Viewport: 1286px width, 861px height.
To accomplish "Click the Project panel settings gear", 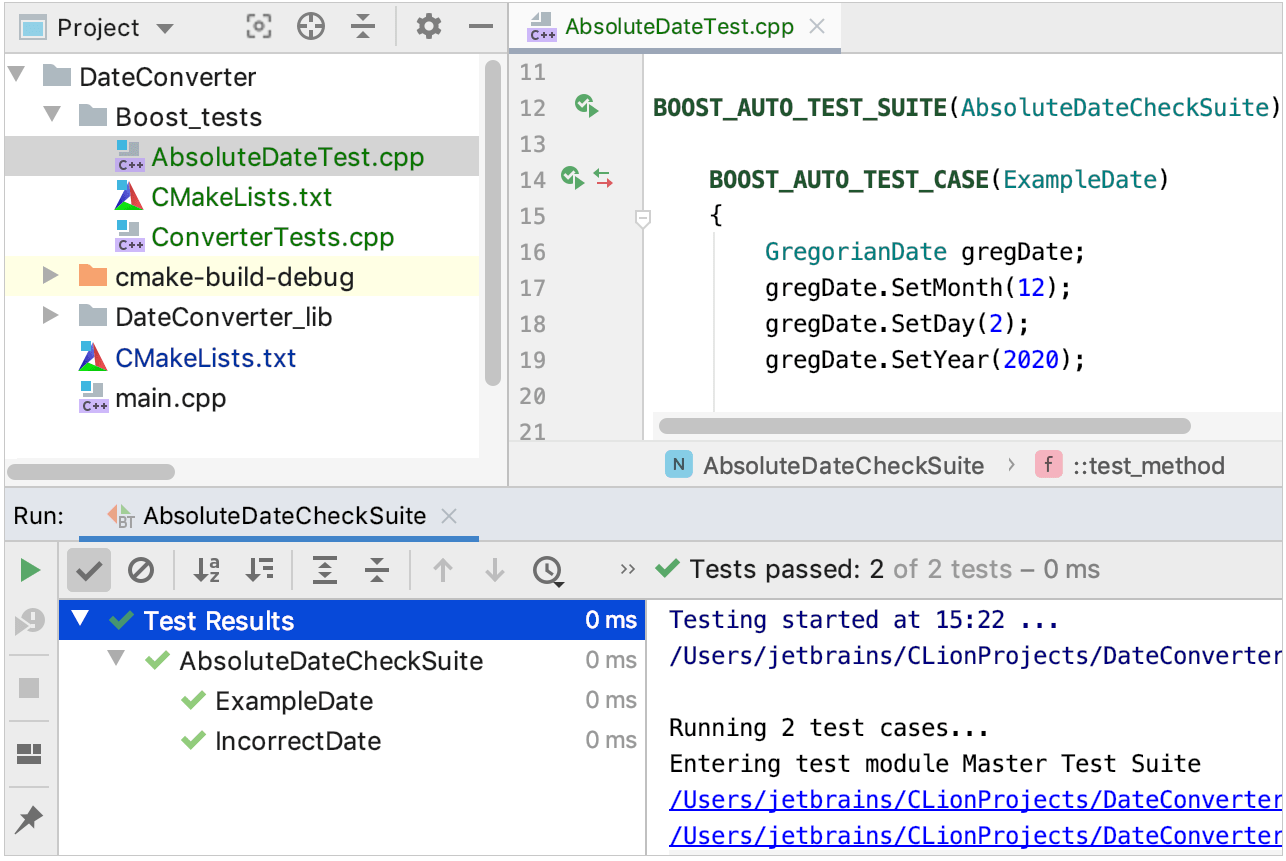I will click(x=429, y=27).
